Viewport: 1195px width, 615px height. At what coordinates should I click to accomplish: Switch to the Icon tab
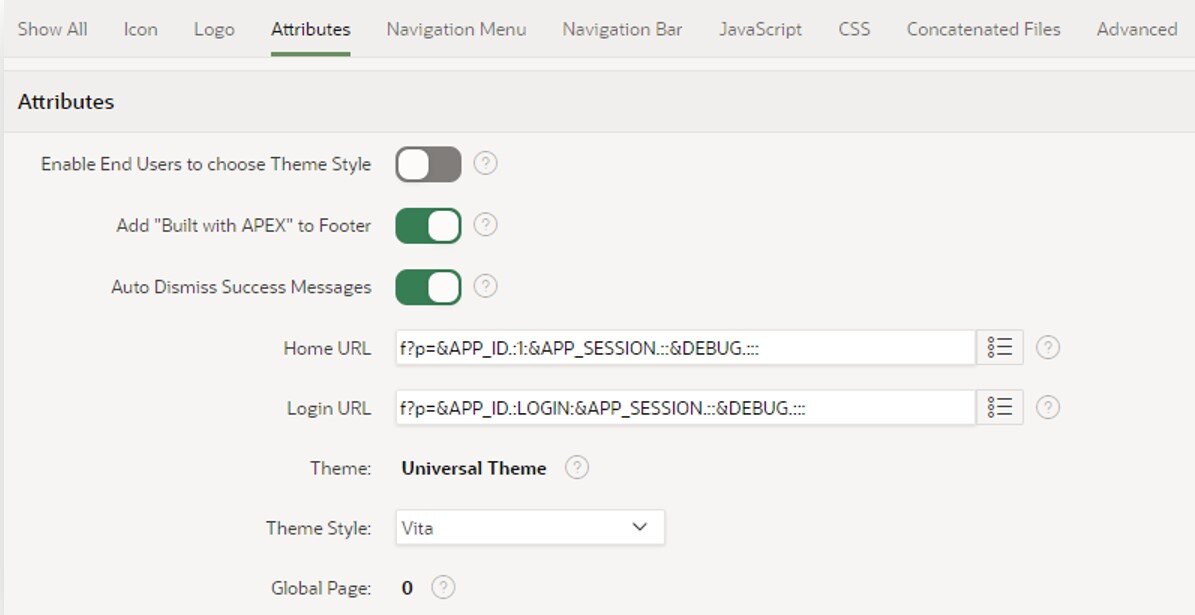pos(140,29)
